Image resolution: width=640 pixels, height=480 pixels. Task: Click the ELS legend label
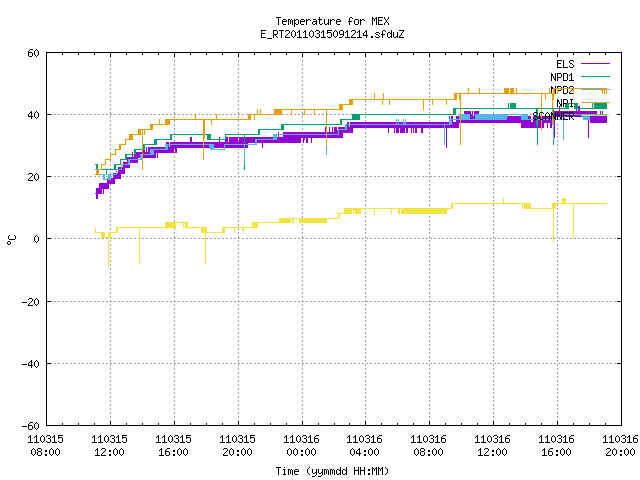(565, 64)
